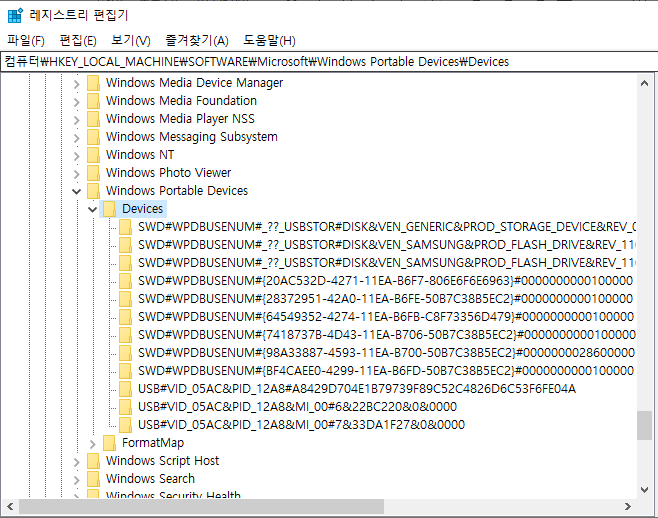Click folder icon of USB#VID_05AC&PID_12A8#A8429D key
Viewport: 658px width, 518px height.
click(x=125, y=390)
